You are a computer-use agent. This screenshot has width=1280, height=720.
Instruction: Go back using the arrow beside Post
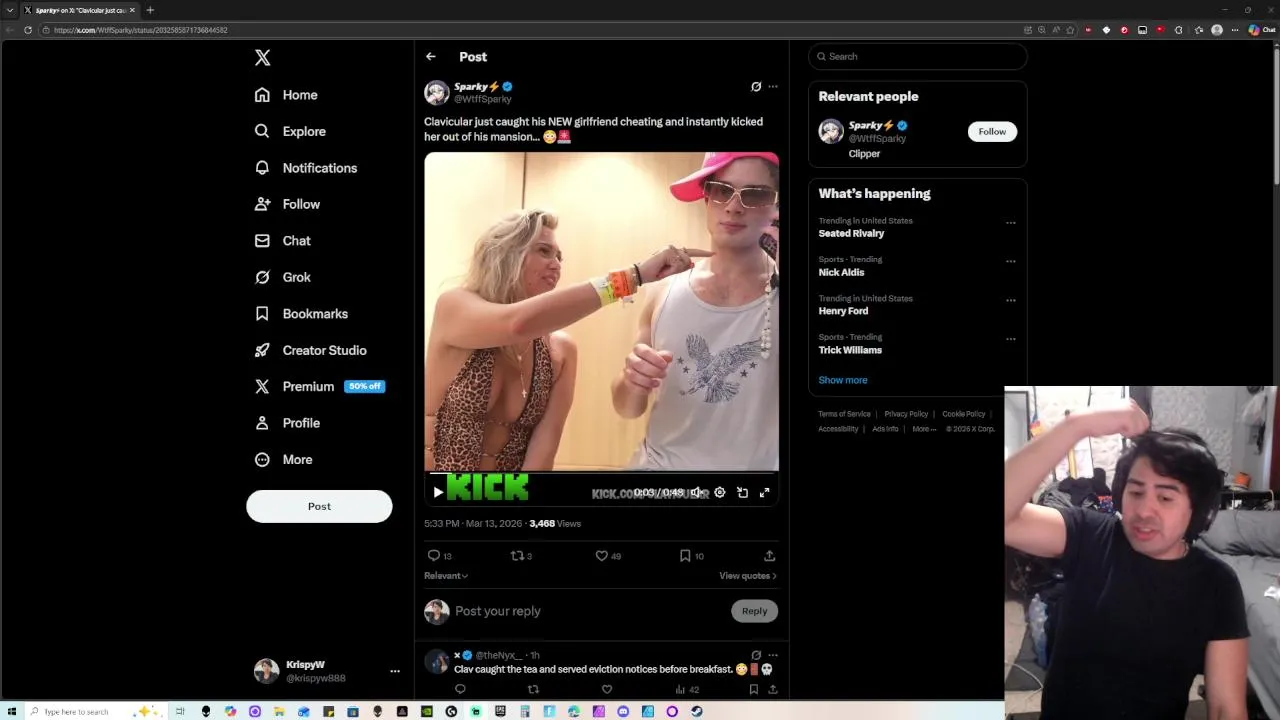pos(430,57)
